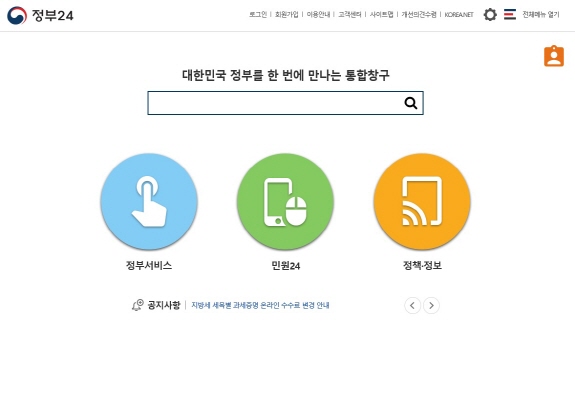Click the striped hamburger menu icon
This screenshot has height=398, width=575.
(x=510, y=14)
